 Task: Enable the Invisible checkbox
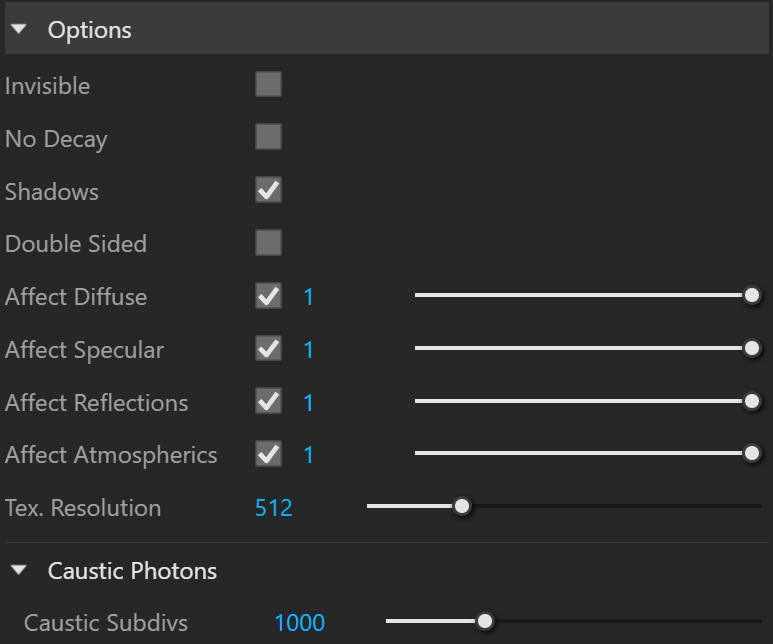point(269,84)
